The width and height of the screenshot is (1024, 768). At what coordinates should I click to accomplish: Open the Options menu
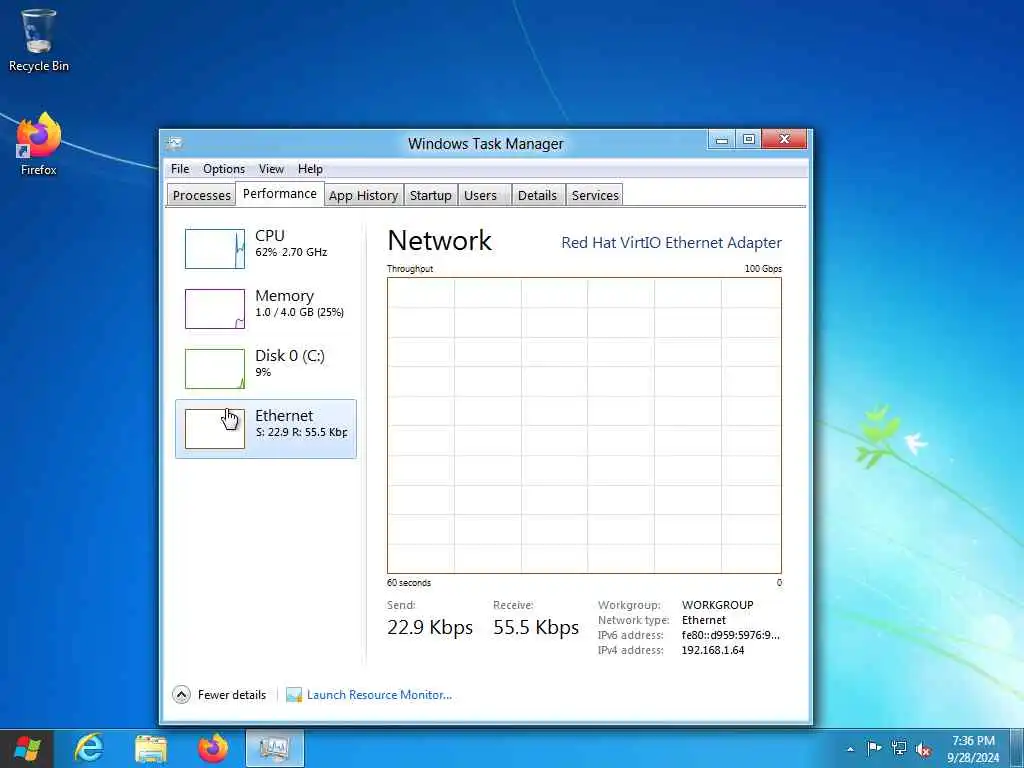[224, 168]
